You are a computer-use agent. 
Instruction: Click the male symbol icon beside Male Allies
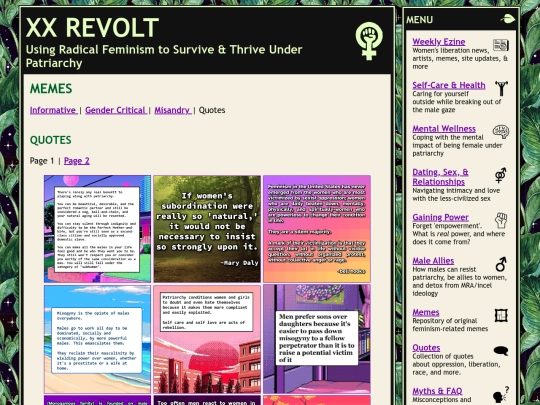501,264
